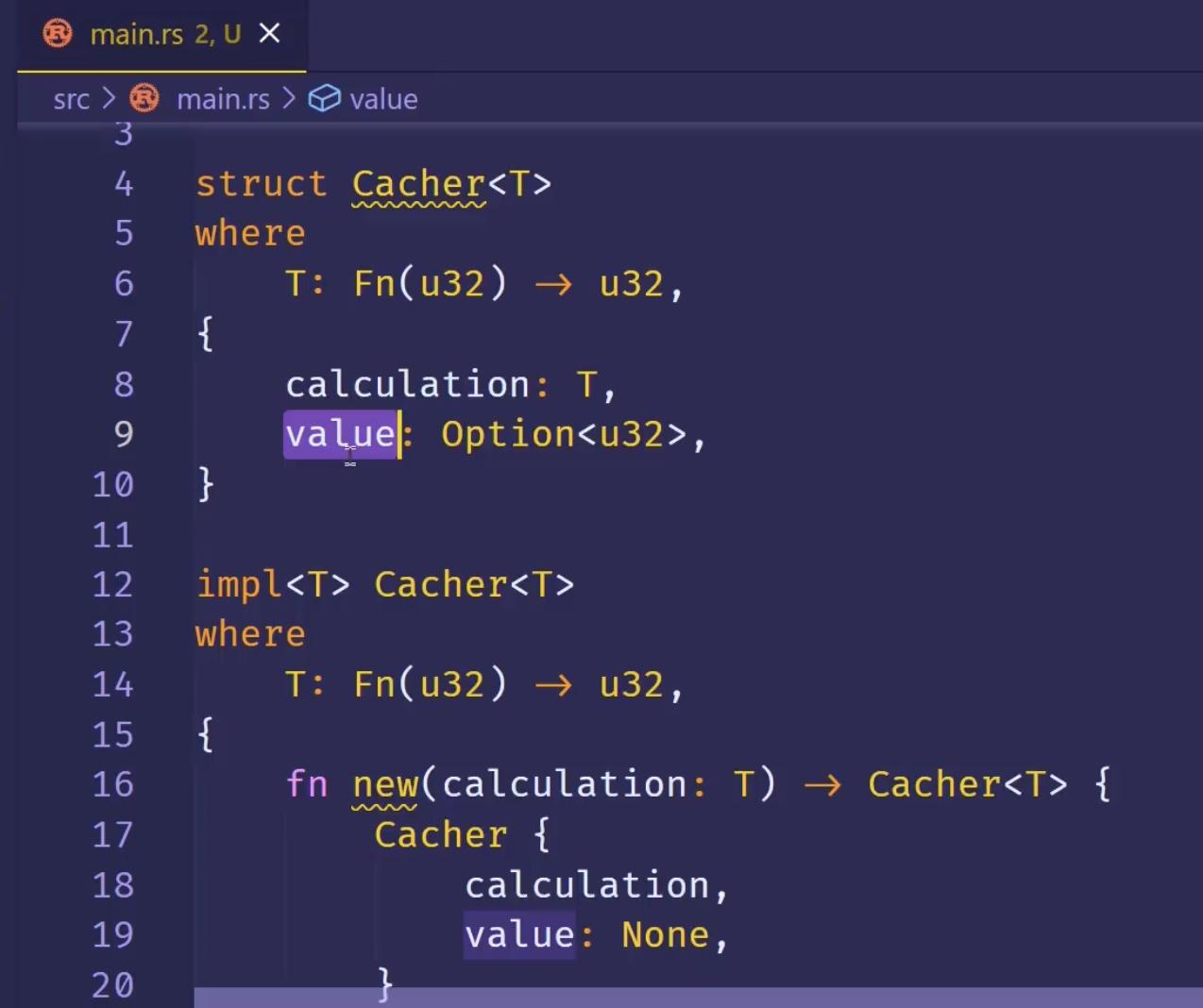1203x1008 pixels.
Task: Click the highlighted value field on line 9
Action: 340,434
